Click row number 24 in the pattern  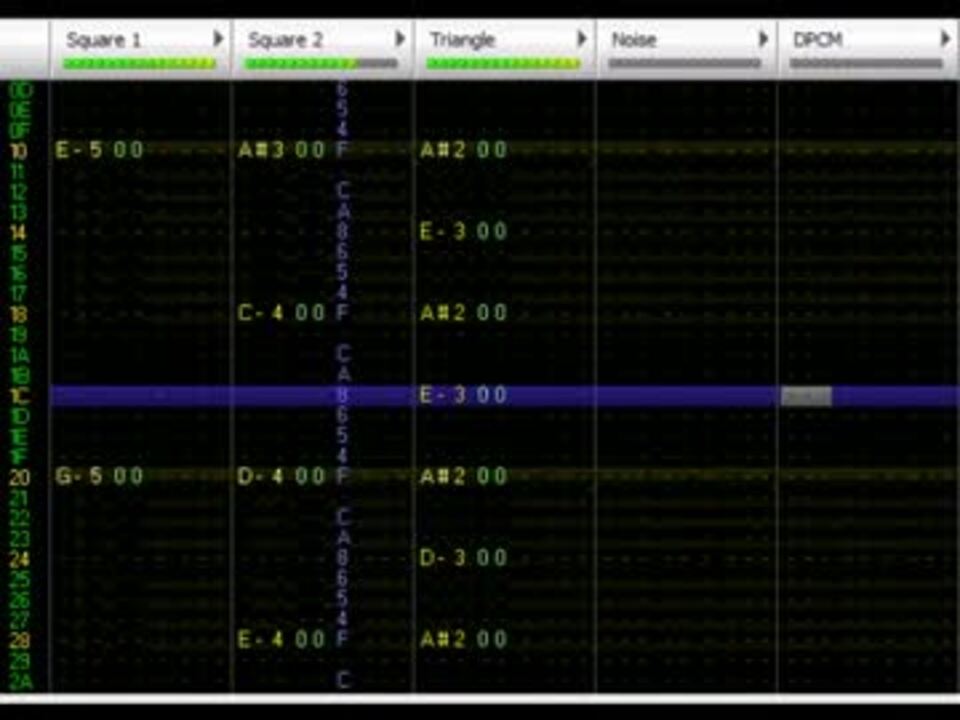[19, 558]
